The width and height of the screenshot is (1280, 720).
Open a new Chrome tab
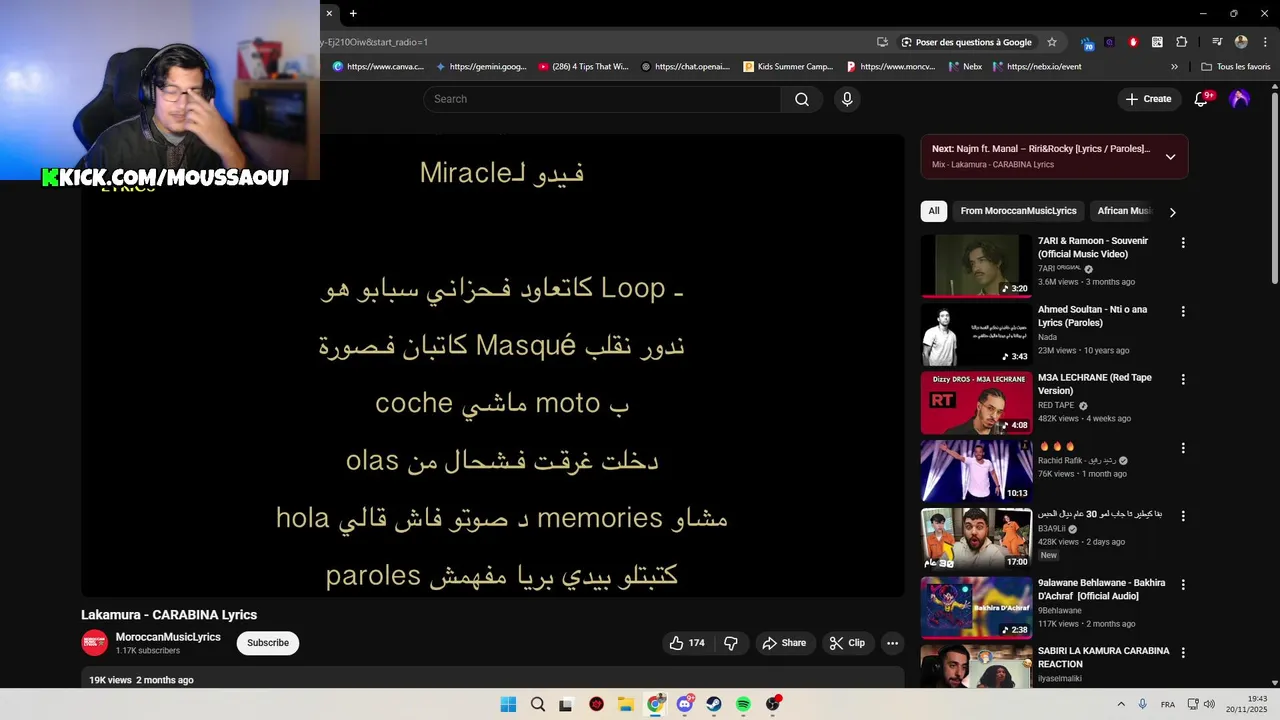tap(353, 13)
